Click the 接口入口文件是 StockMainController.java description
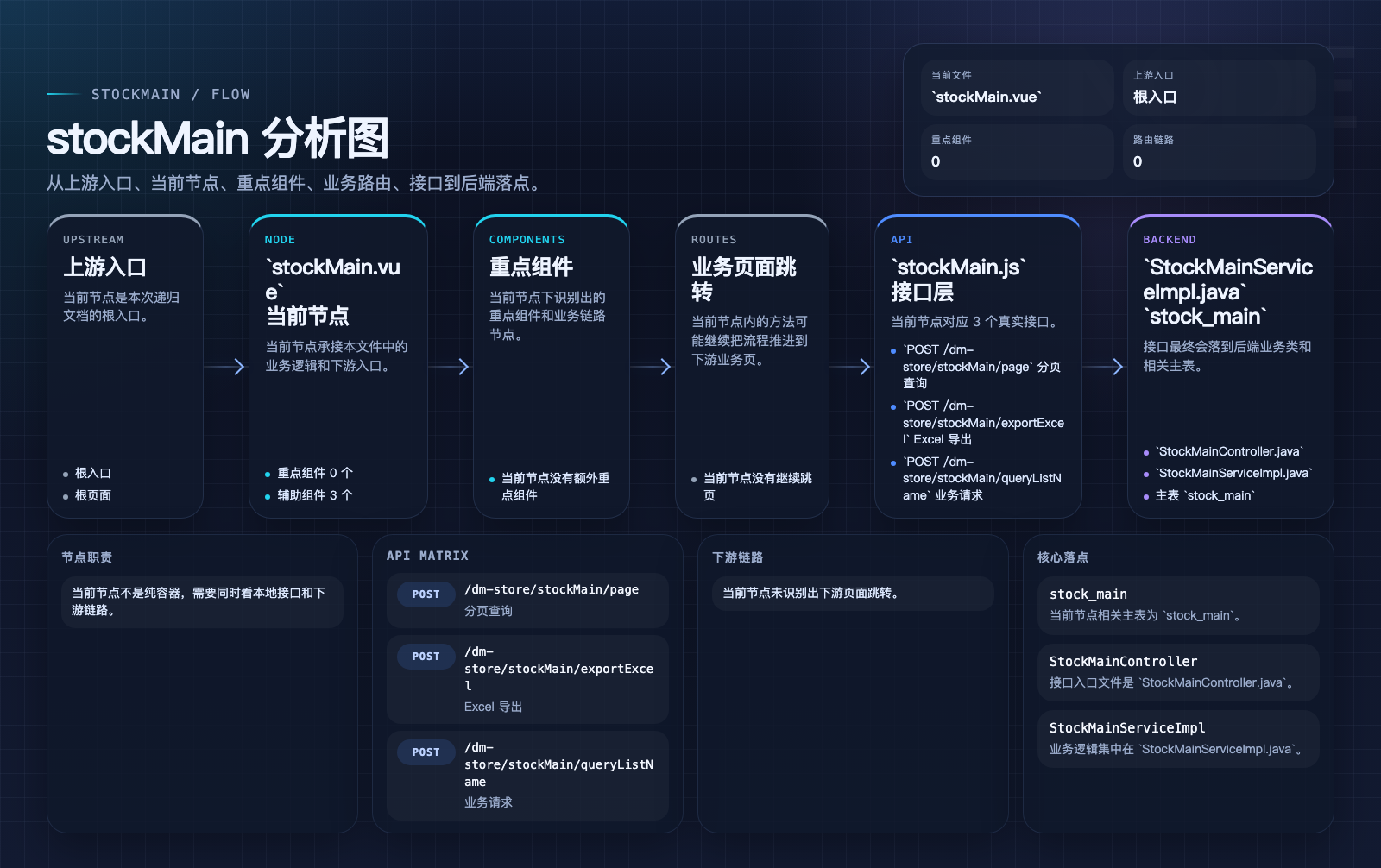1381x868 pixels. pyautogui.click(x=1171, y=682)
